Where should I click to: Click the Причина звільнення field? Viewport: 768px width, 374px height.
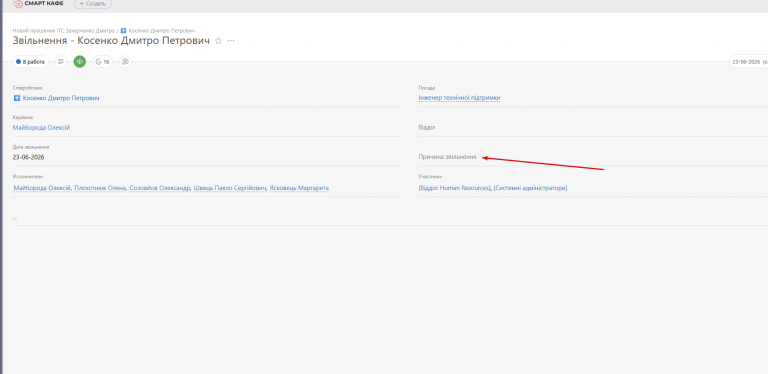(x=593, y=157)
